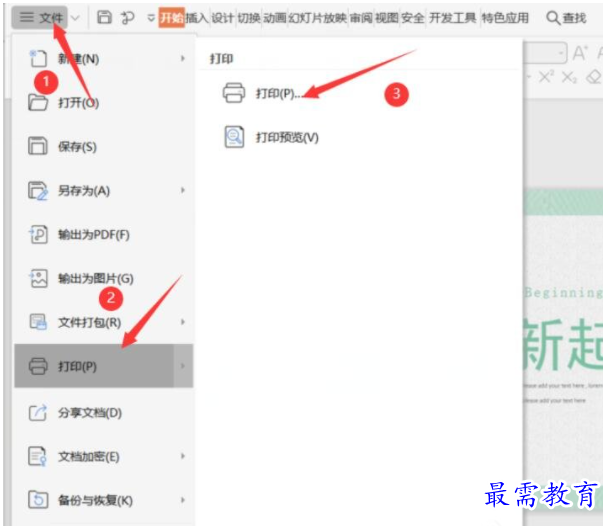Click the 保存(S) floppy icon
Screen dimensions: 606x526
(x=37, y=146)
